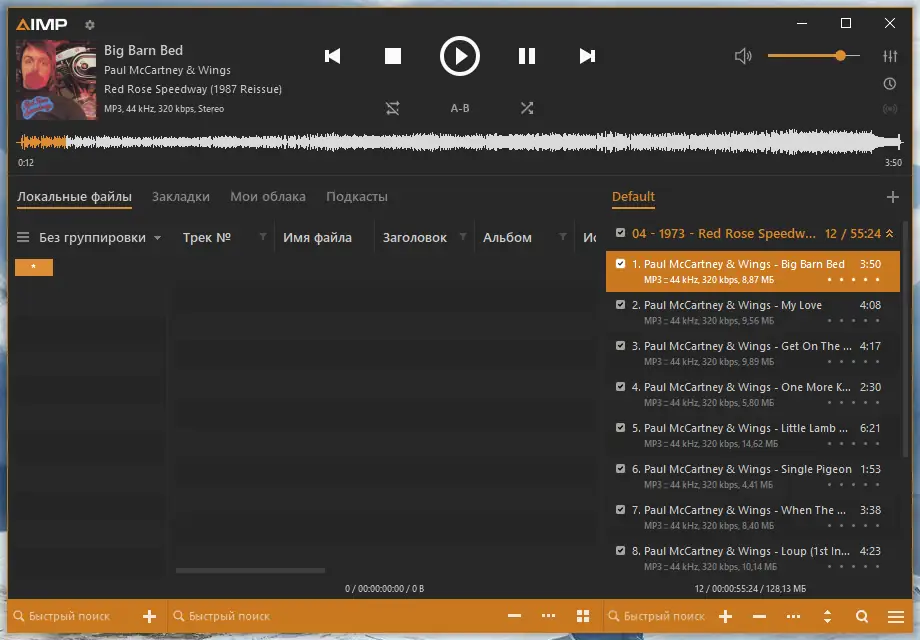Add to library via left-panel plus icon
Viewport: 920px width, 640px height.
click(150, 616)
